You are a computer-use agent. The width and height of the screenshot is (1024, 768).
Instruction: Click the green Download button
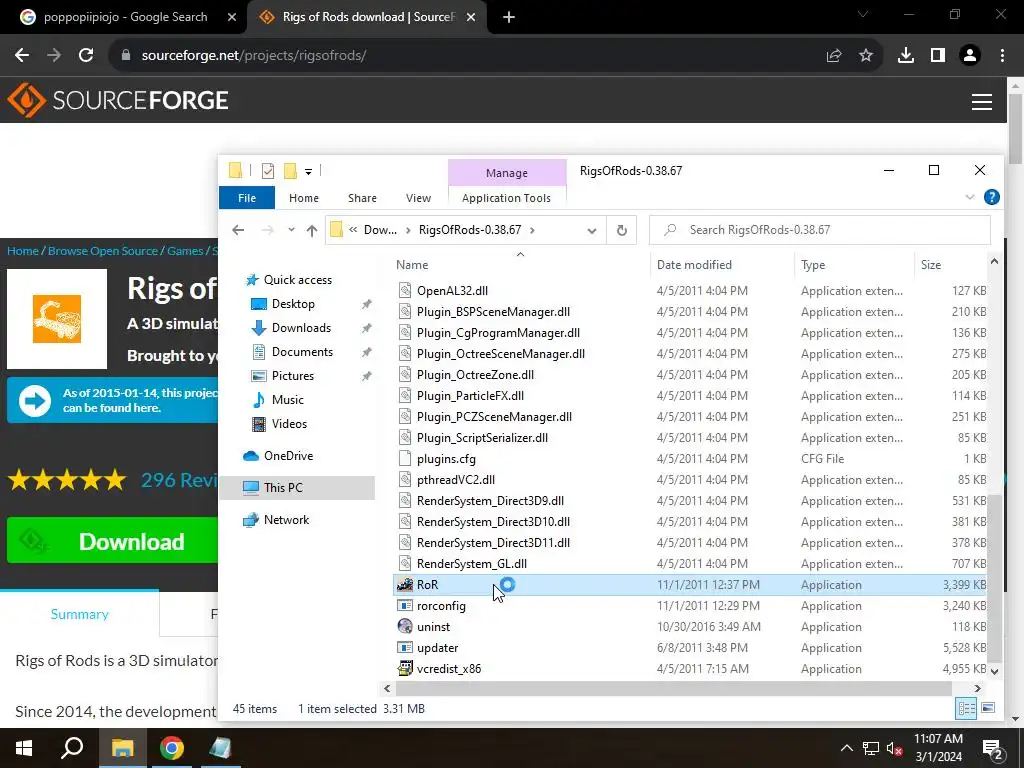[x=112, y=541]
